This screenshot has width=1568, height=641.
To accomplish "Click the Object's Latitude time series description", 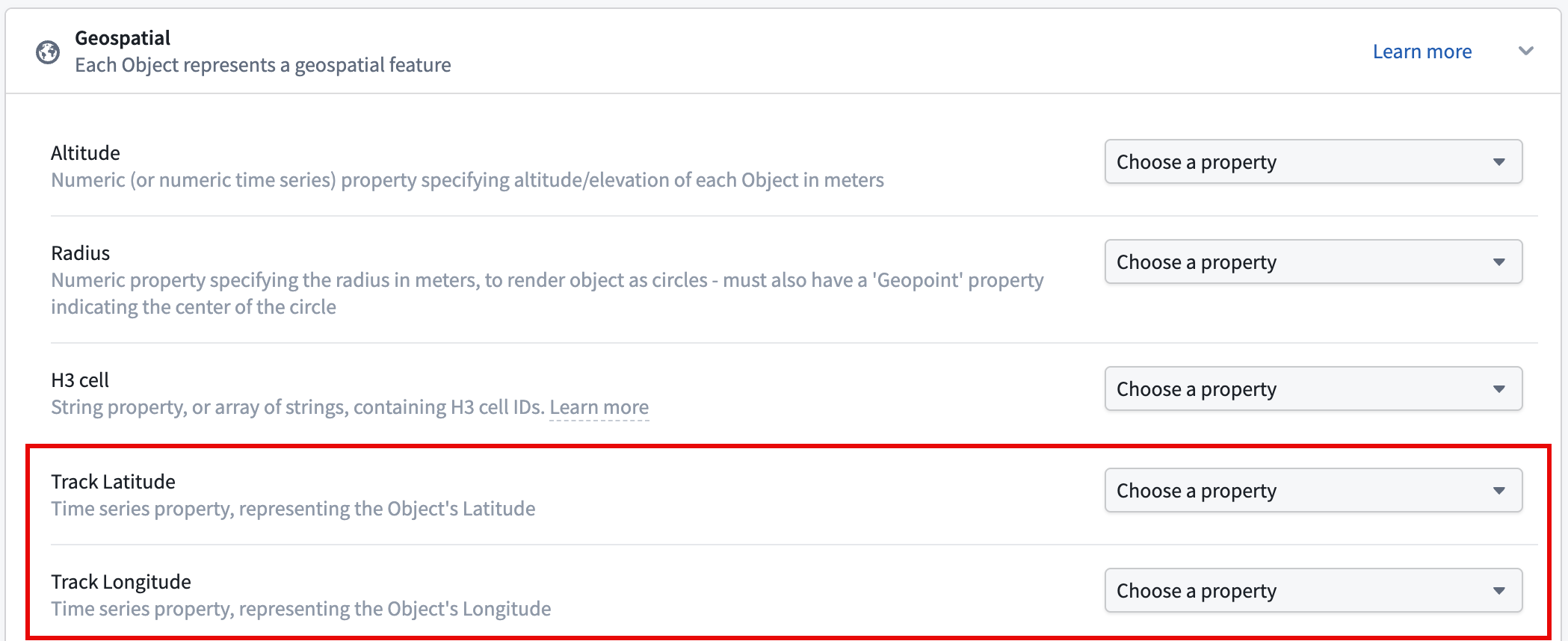I will [293, 509].
